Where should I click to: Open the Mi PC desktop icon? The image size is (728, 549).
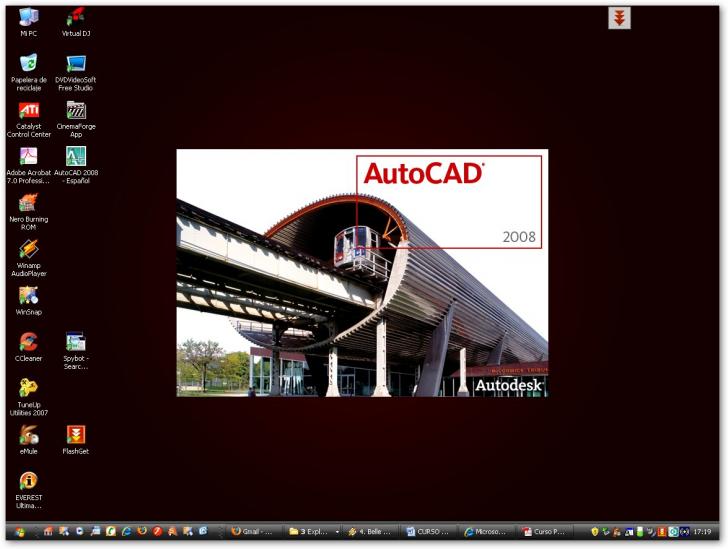tap(28, 22)
